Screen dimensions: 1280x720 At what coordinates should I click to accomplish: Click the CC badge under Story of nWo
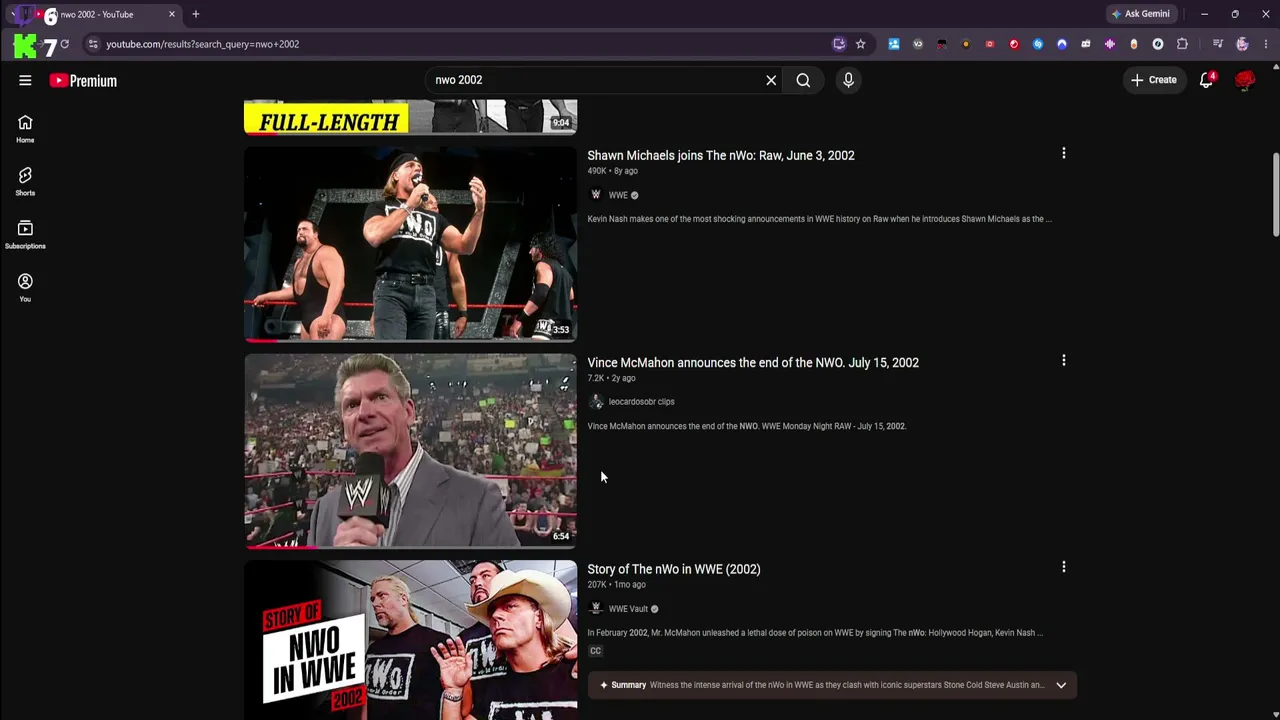[595, 651]
